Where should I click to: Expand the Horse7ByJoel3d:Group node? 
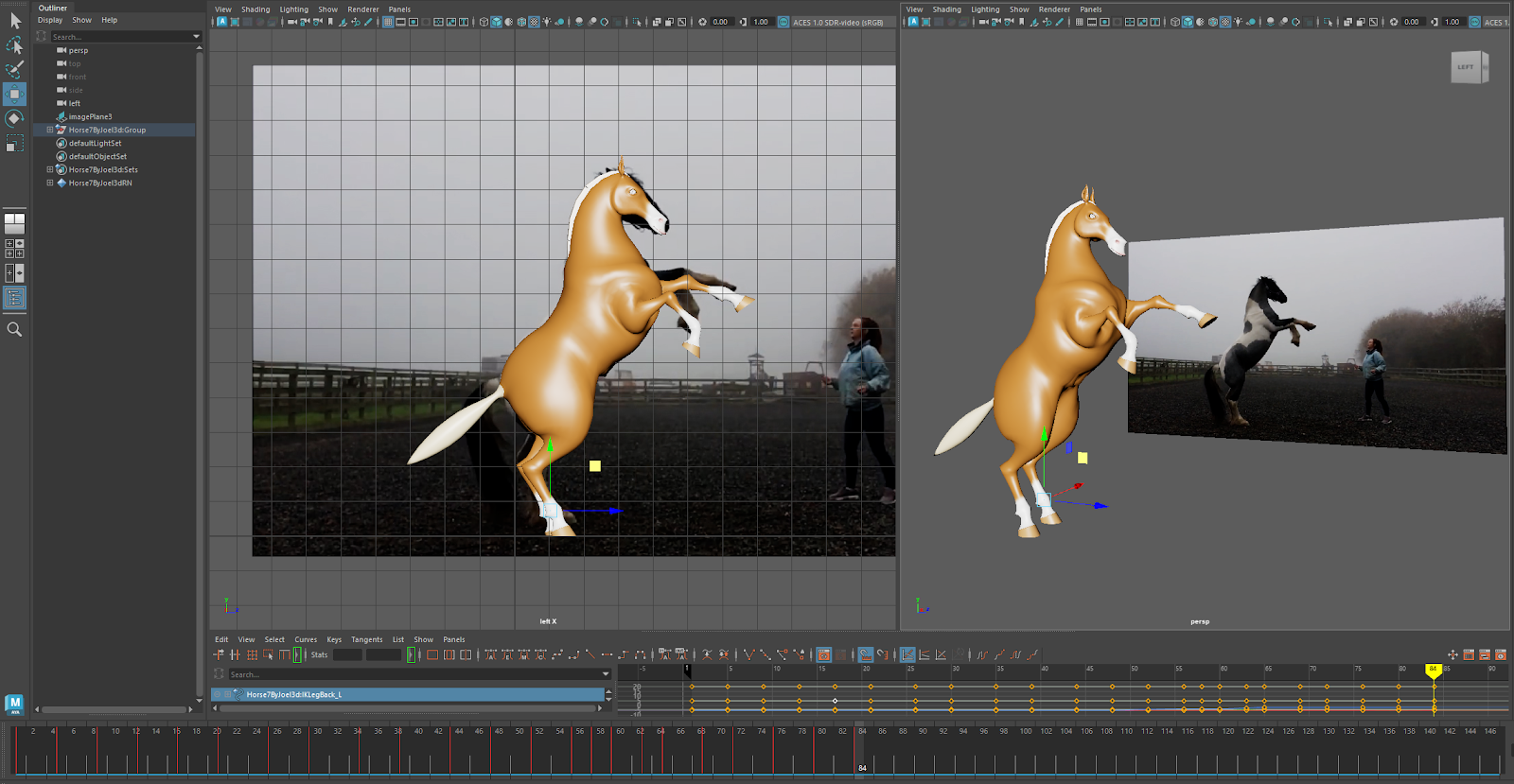[x=49, y=130]
